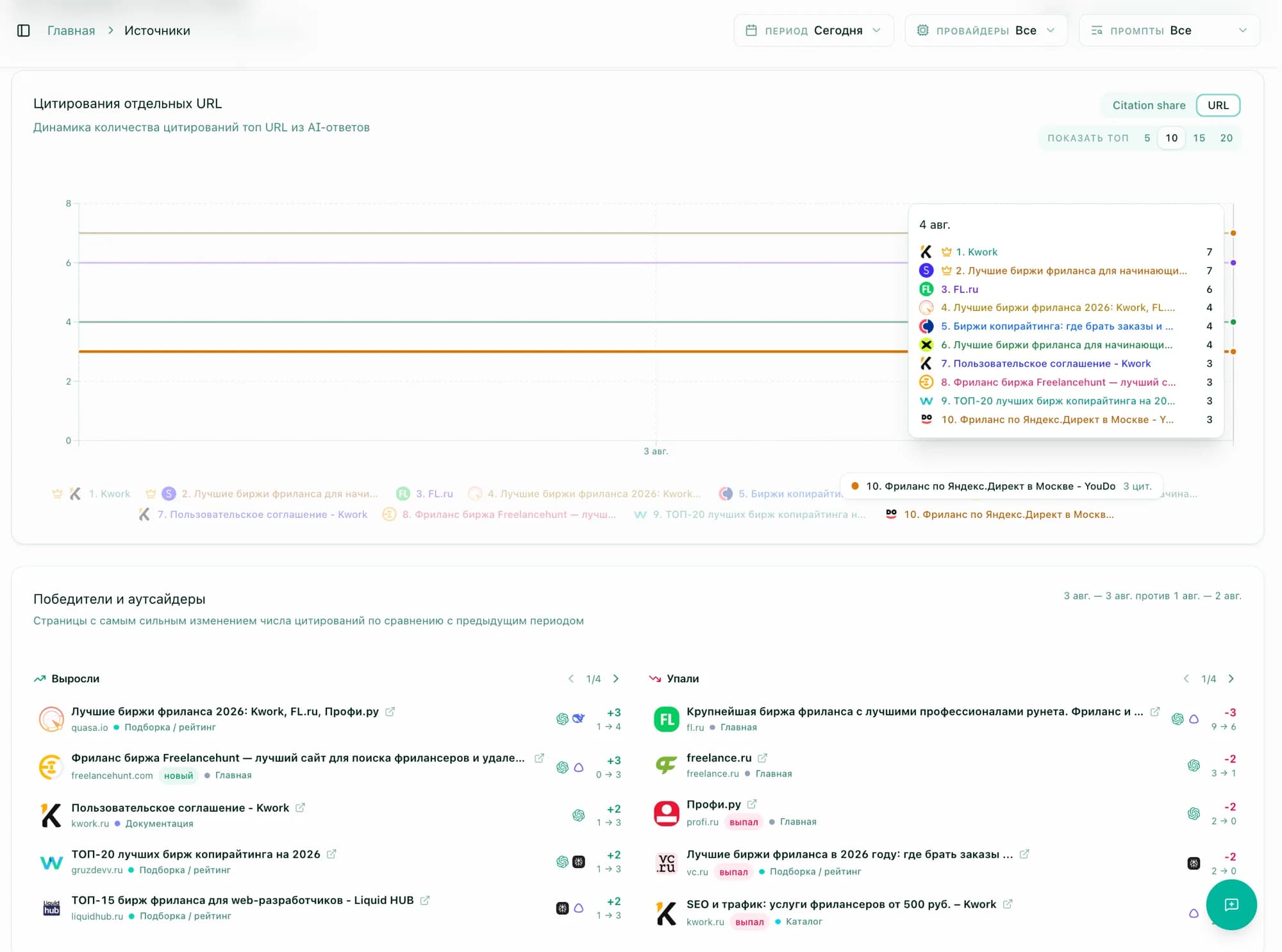Image resolution: width=1282 pixels, height=952 pixels.
Task: Open the chat support bubble
Action: [x=1231, y=905]
